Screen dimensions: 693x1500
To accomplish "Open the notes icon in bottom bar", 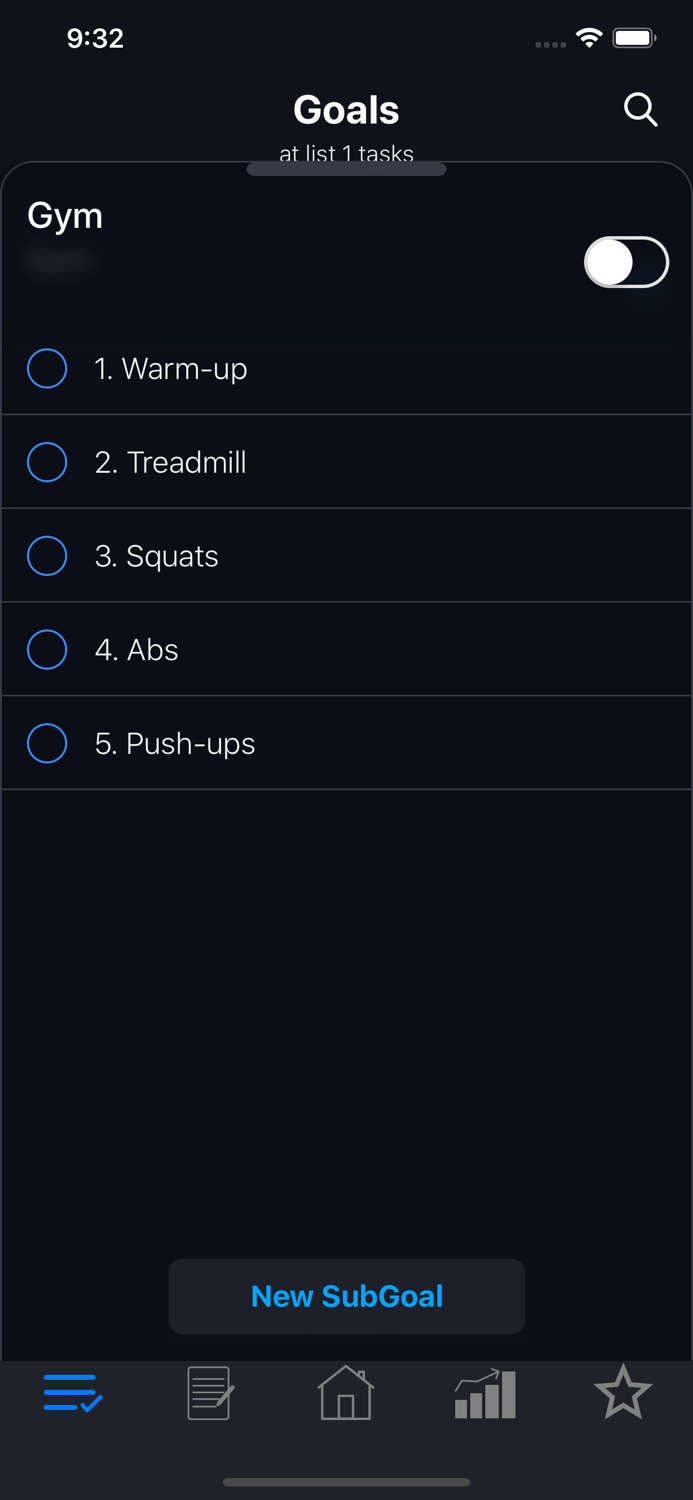I will pyautogui.click(x=208, y=1392).
